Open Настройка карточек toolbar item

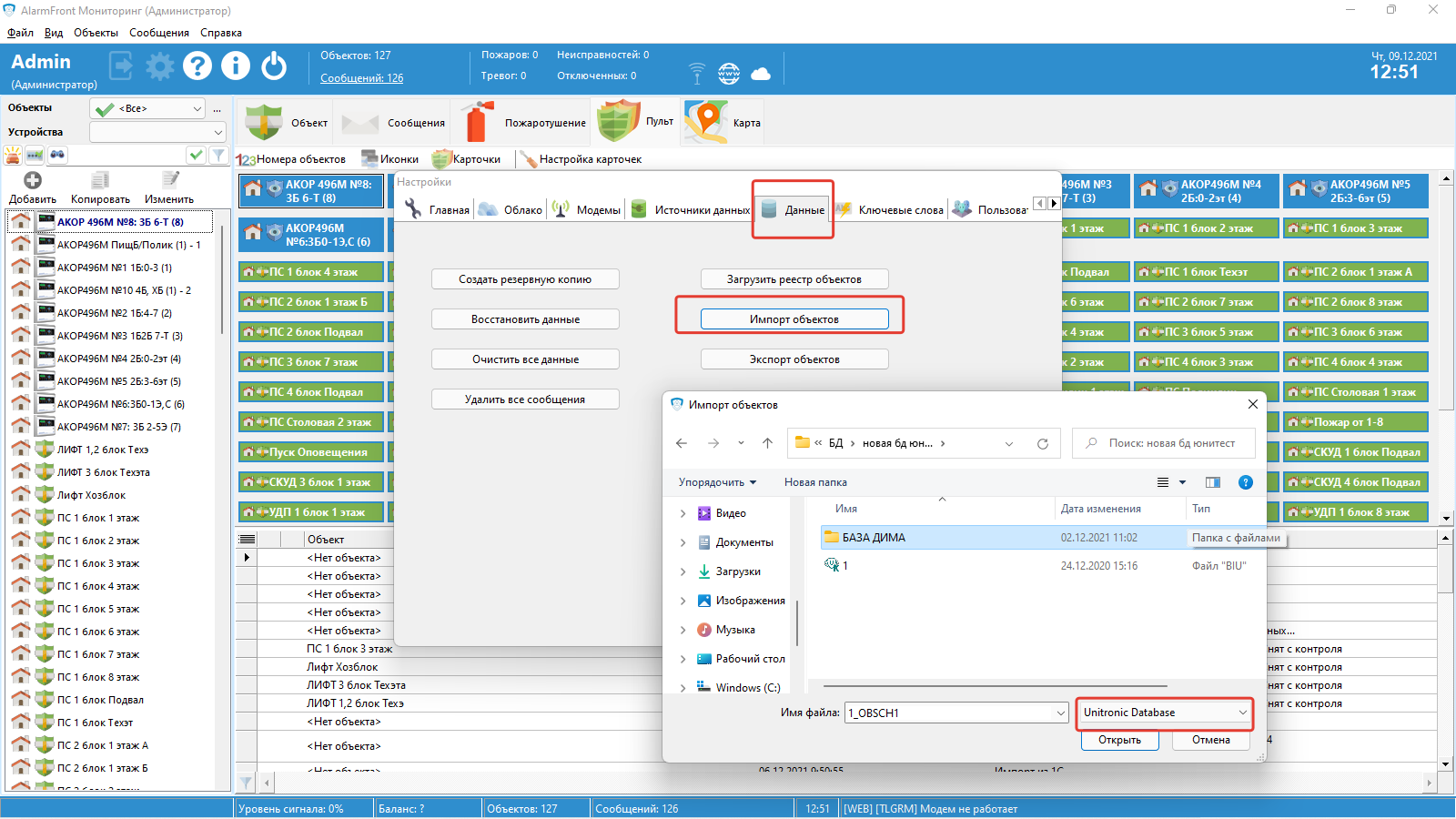581,159
